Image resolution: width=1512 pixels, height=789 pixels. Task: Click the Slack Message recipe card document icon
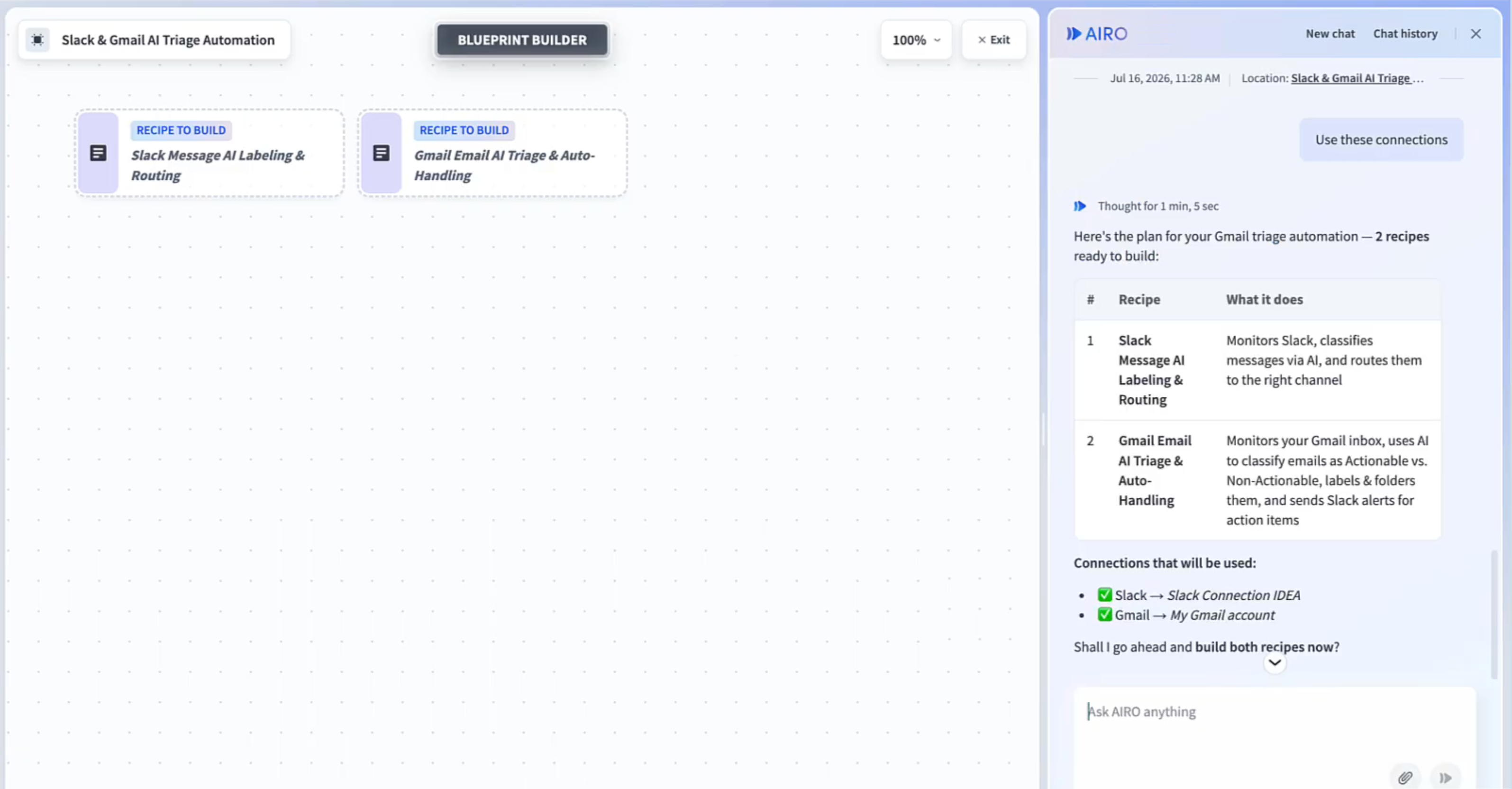tap(98, 153)
